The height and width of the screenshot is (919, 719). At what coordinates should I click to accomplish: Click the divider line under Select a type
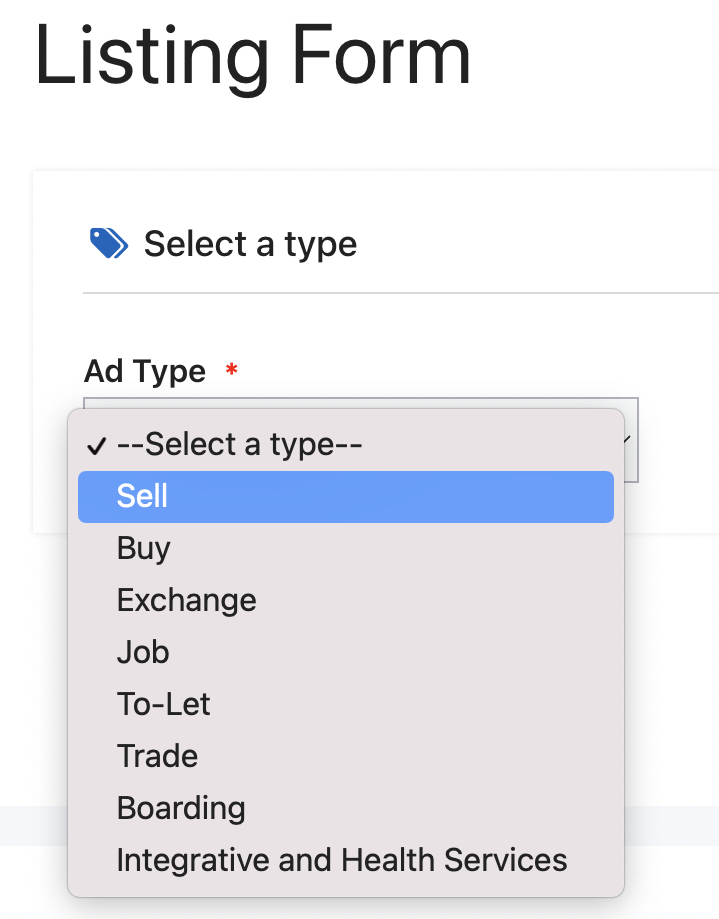[400, 293]
